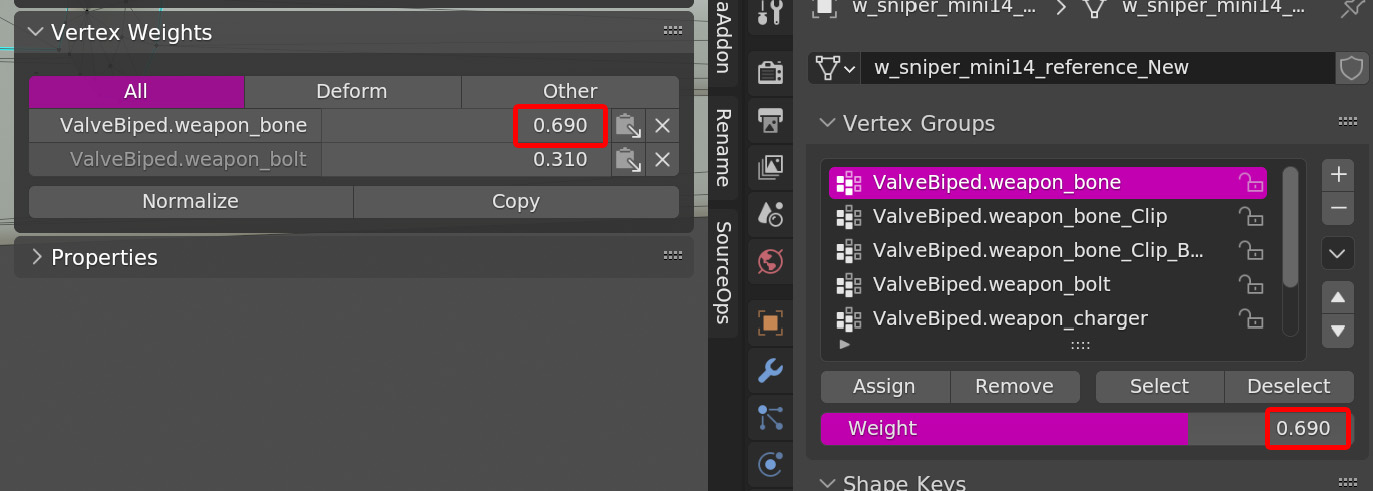1373x491 pixels.
Task: Click the Normalize button
Action: (190, 201)
